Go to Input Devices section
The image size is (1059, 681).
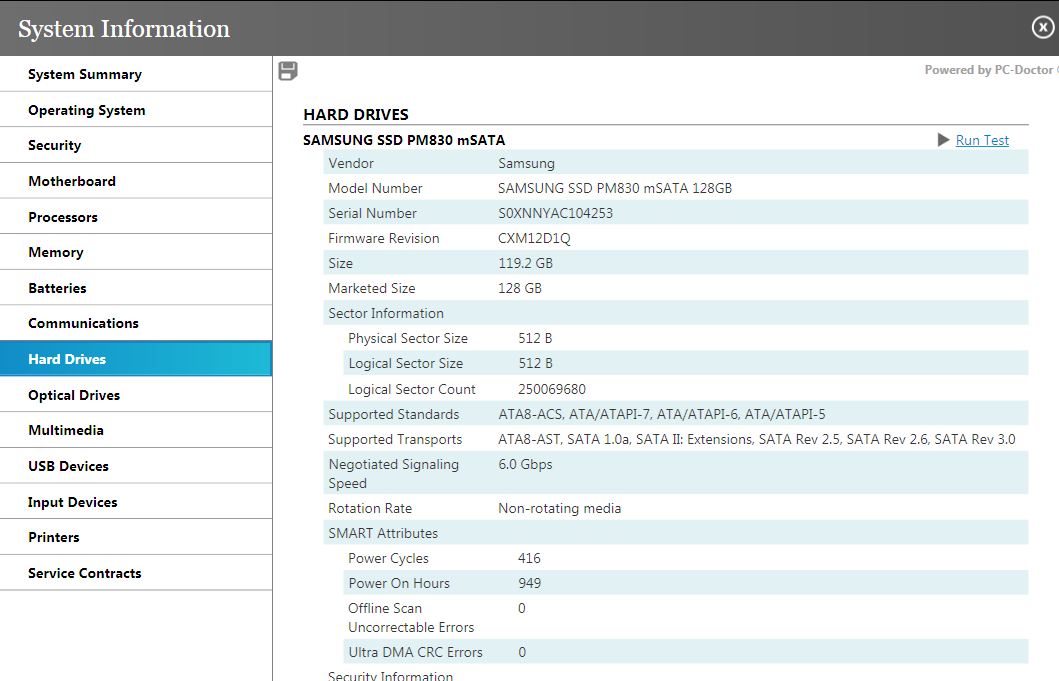point(136,502)
